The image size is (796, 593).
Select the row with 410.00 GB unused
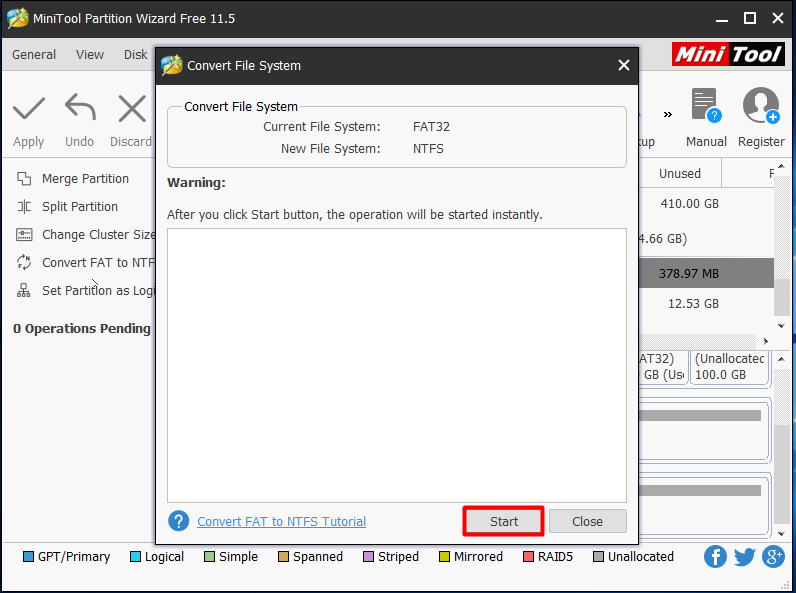[706, 204]
